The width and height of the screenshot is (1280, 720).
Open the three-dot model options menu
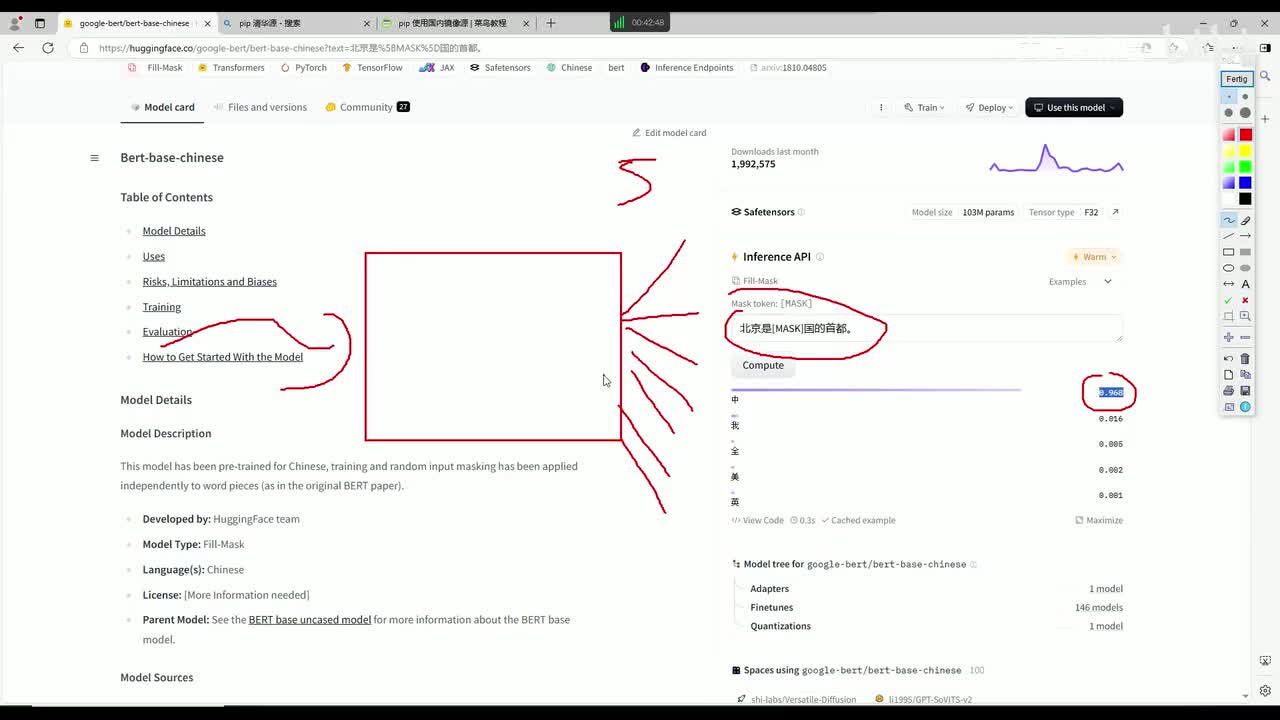point(881,107)
